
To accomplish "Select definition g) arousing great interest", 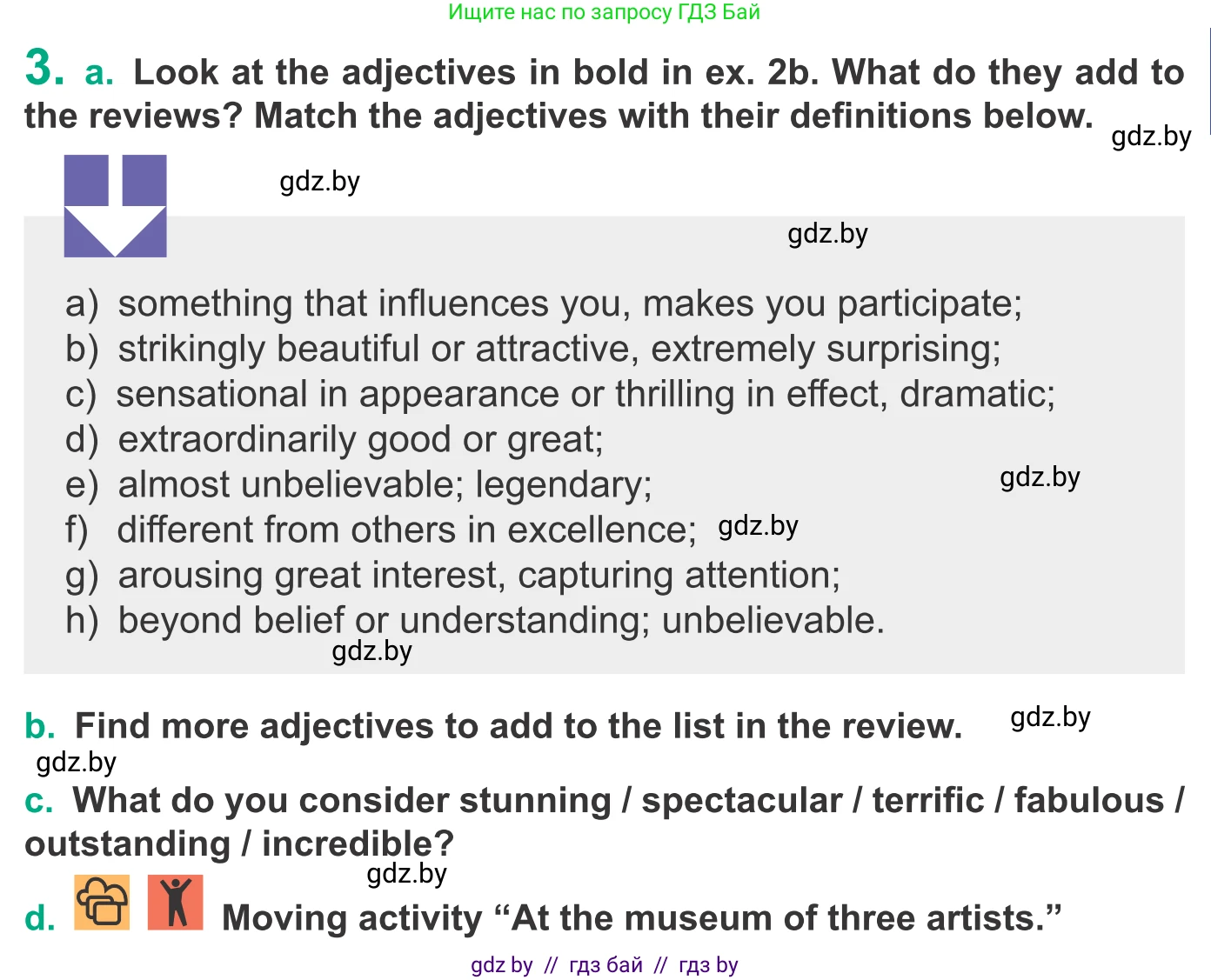I will click(x=452, y=575).
